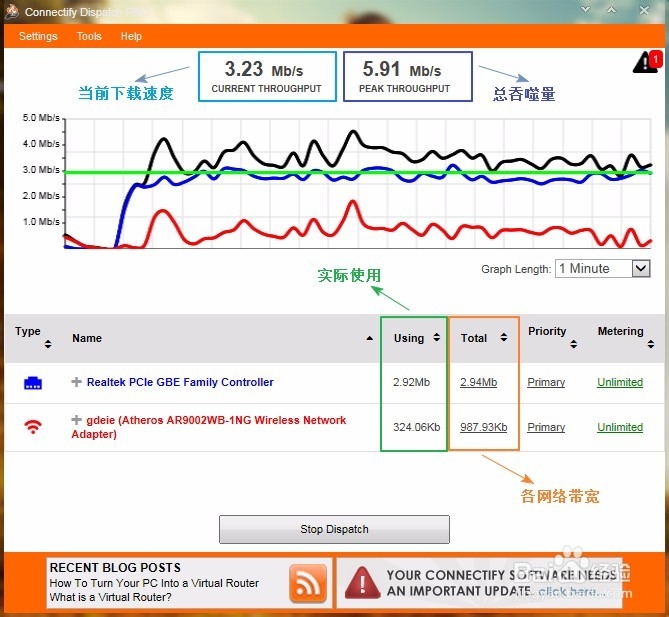Sort by Using column arrows
The width and height of the screenshot is (669, 617).
tap(436, 338)
